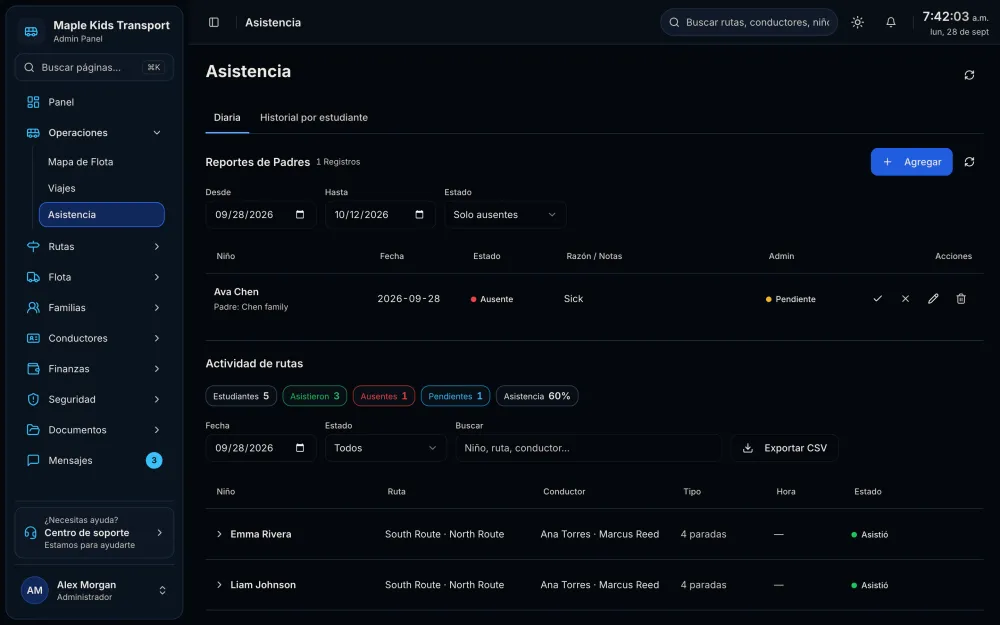1000x625 pixels.
Task: Open notifications bell icon
Action: click(891, 22)
